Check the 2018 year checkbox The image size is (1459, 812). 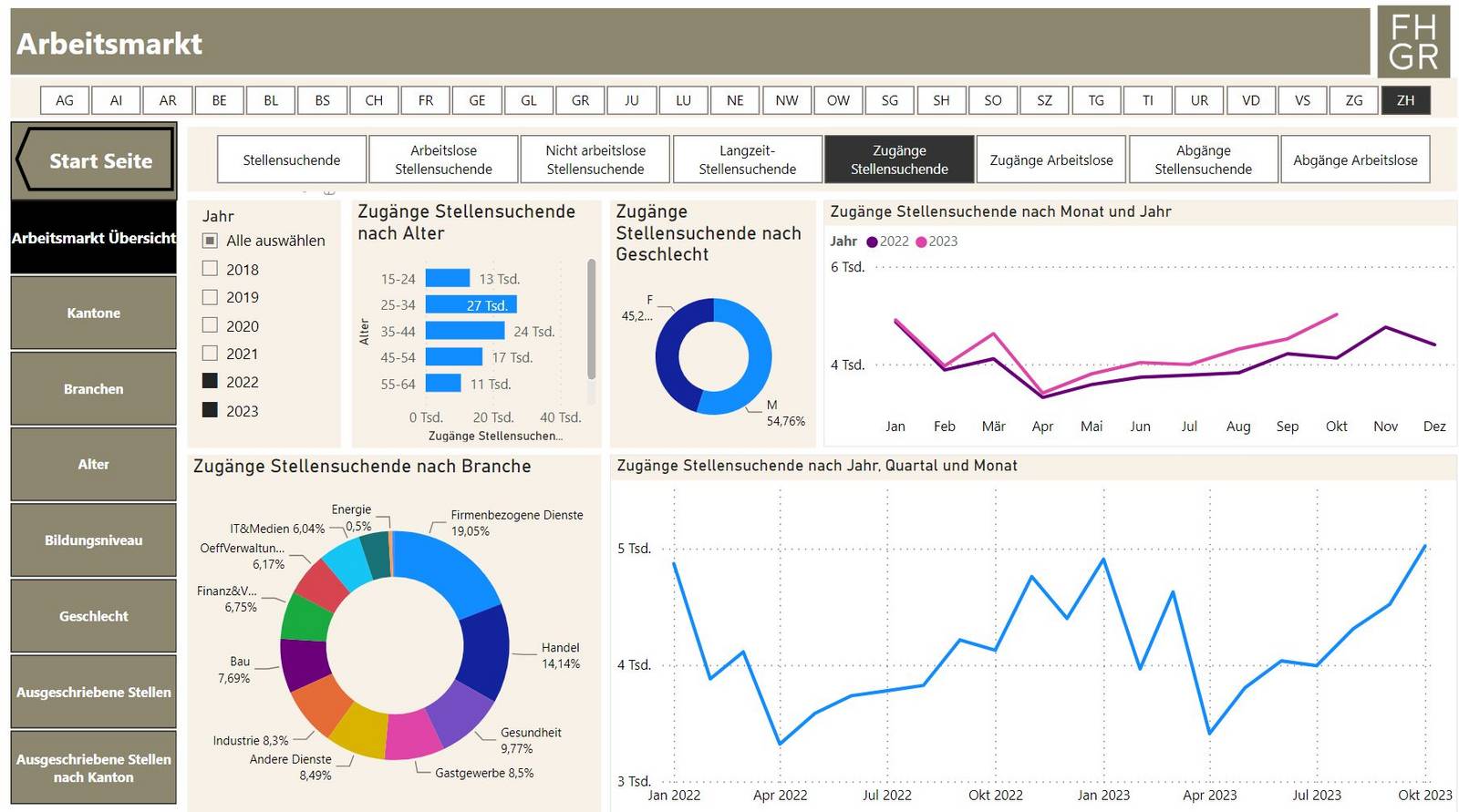[210, 269]
